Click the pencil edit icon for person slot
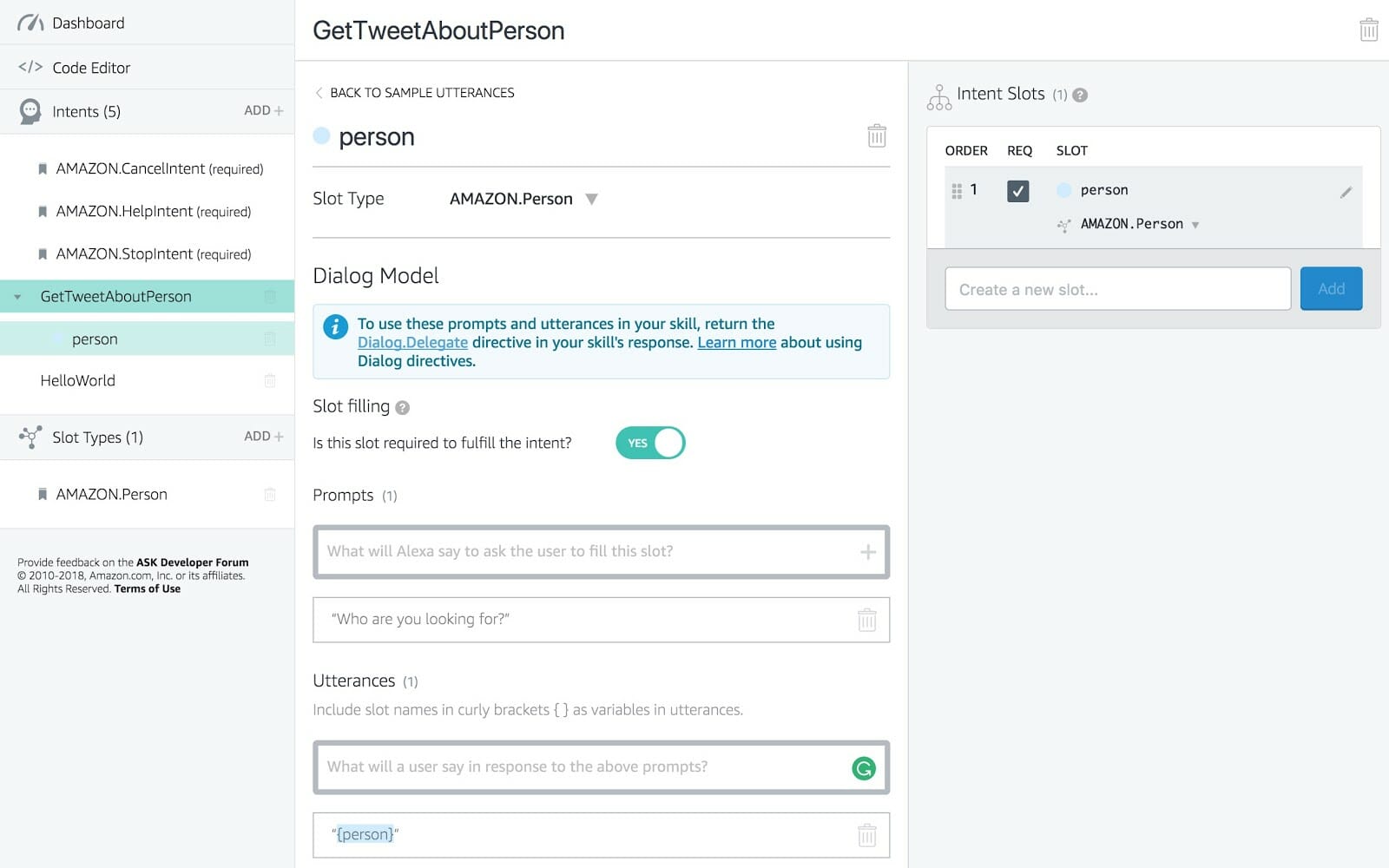Screen dimensions: 1389x868 1346,192
